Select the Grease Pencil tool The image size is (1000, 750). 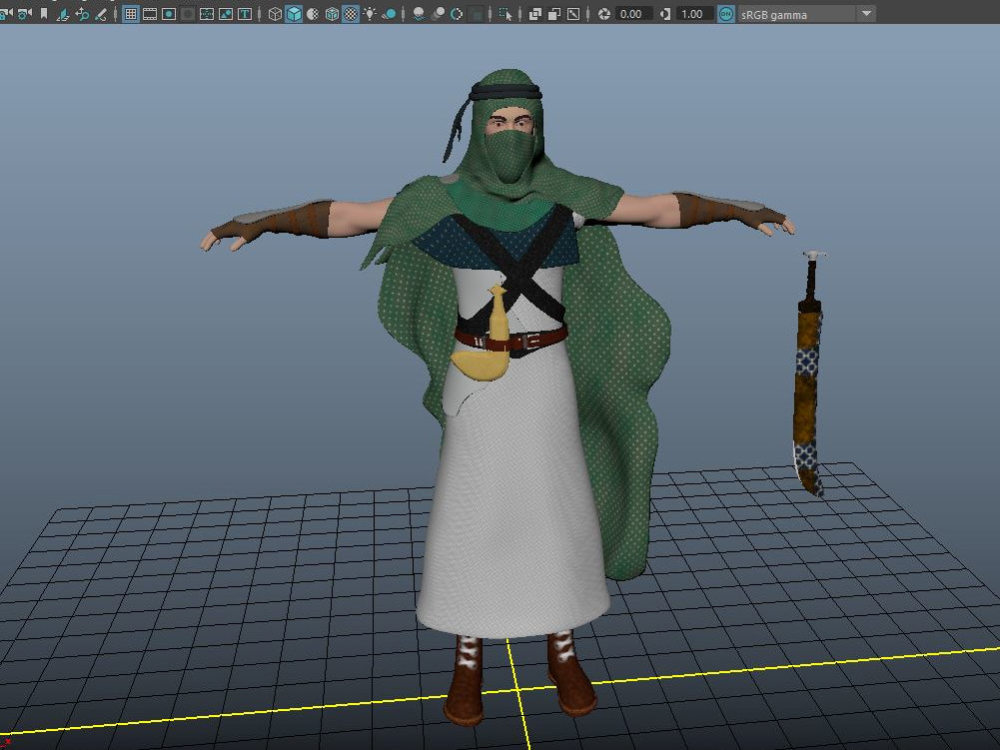(x=101, y=13)
